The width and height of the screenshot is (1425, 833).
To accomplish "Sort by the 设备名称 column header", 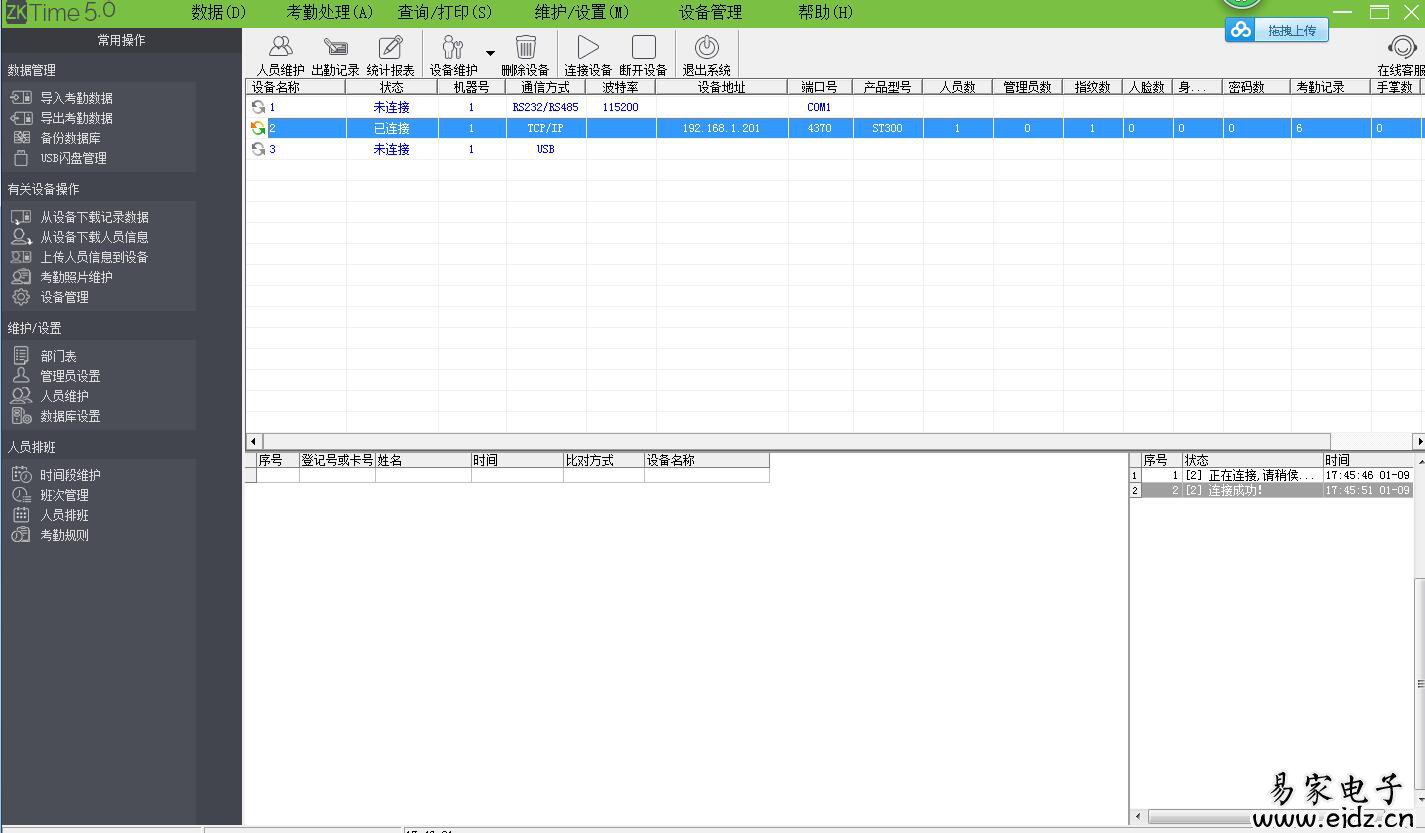I will [x=296, y=87].
